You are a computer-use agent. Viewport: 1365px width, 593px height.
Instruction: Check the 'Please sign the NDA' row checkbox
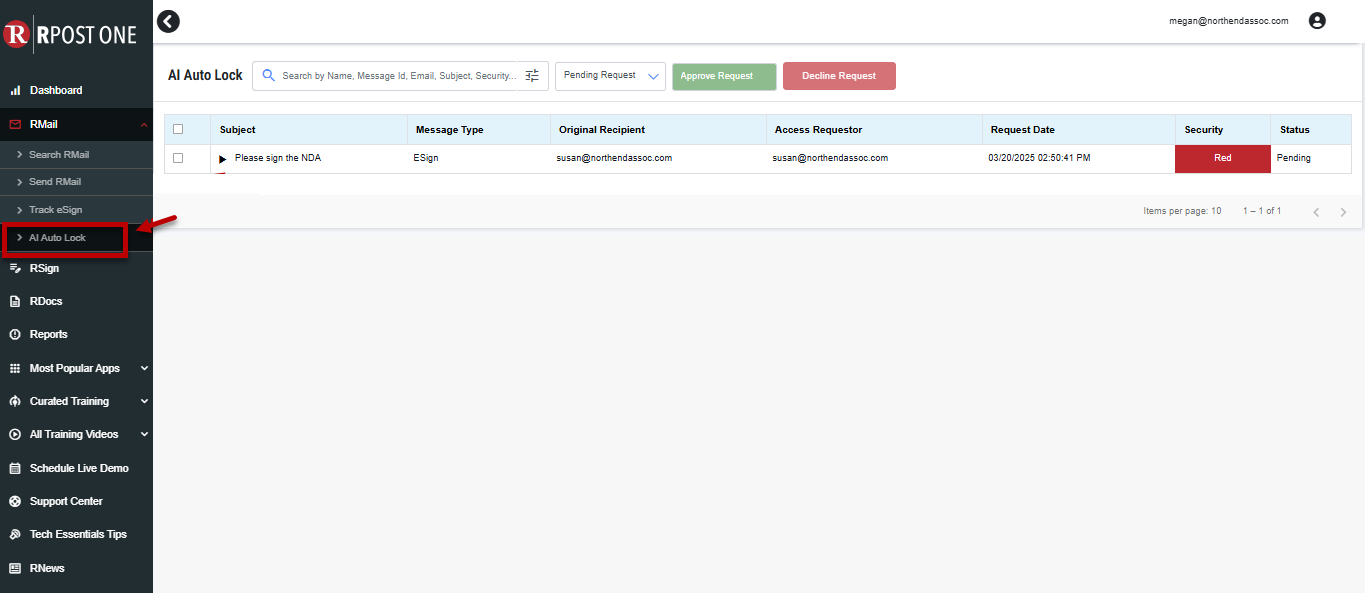click(178, 158)
